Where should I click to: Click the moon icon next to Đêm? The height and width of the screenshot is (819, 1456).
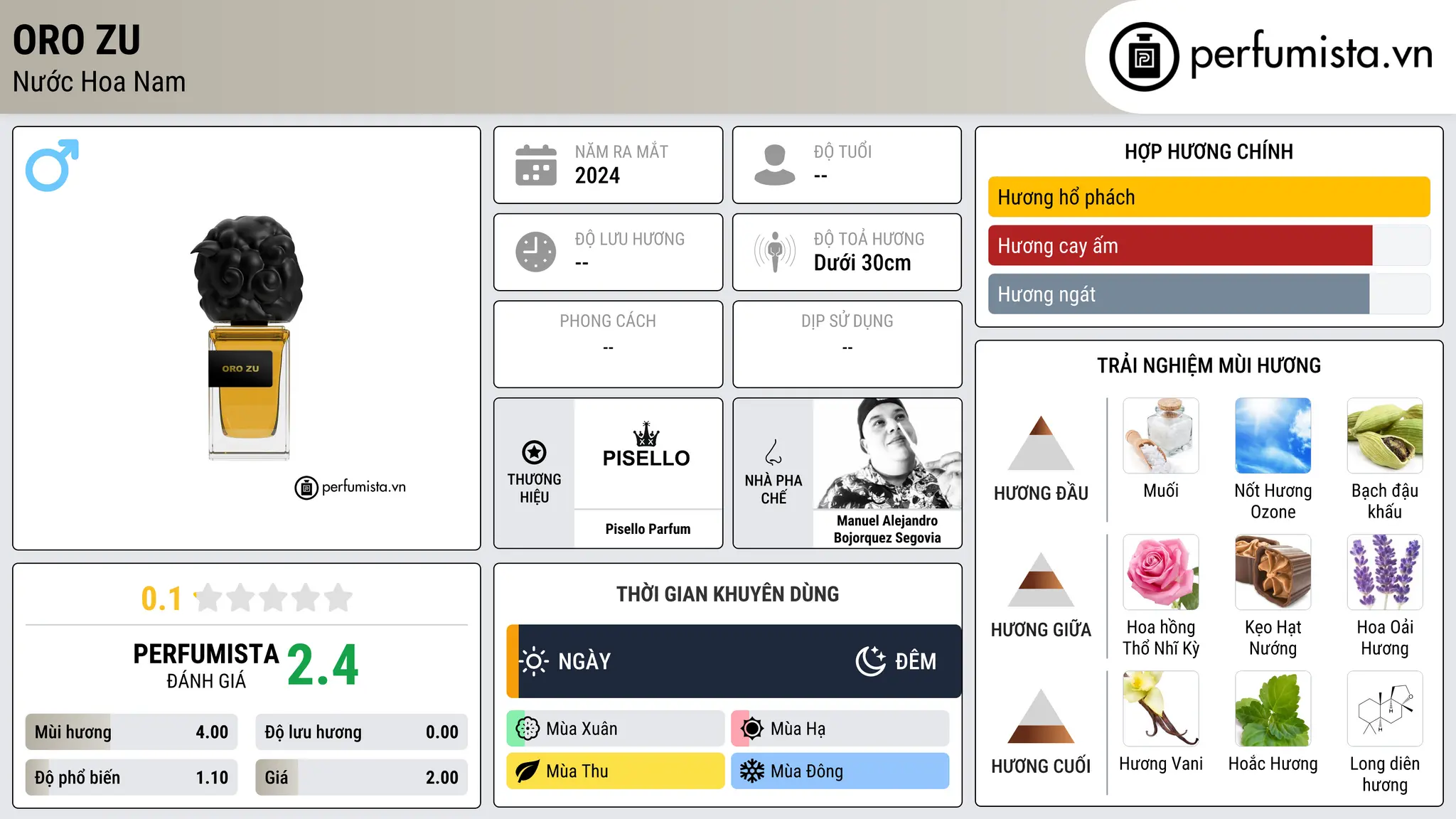tap(870, 661)
